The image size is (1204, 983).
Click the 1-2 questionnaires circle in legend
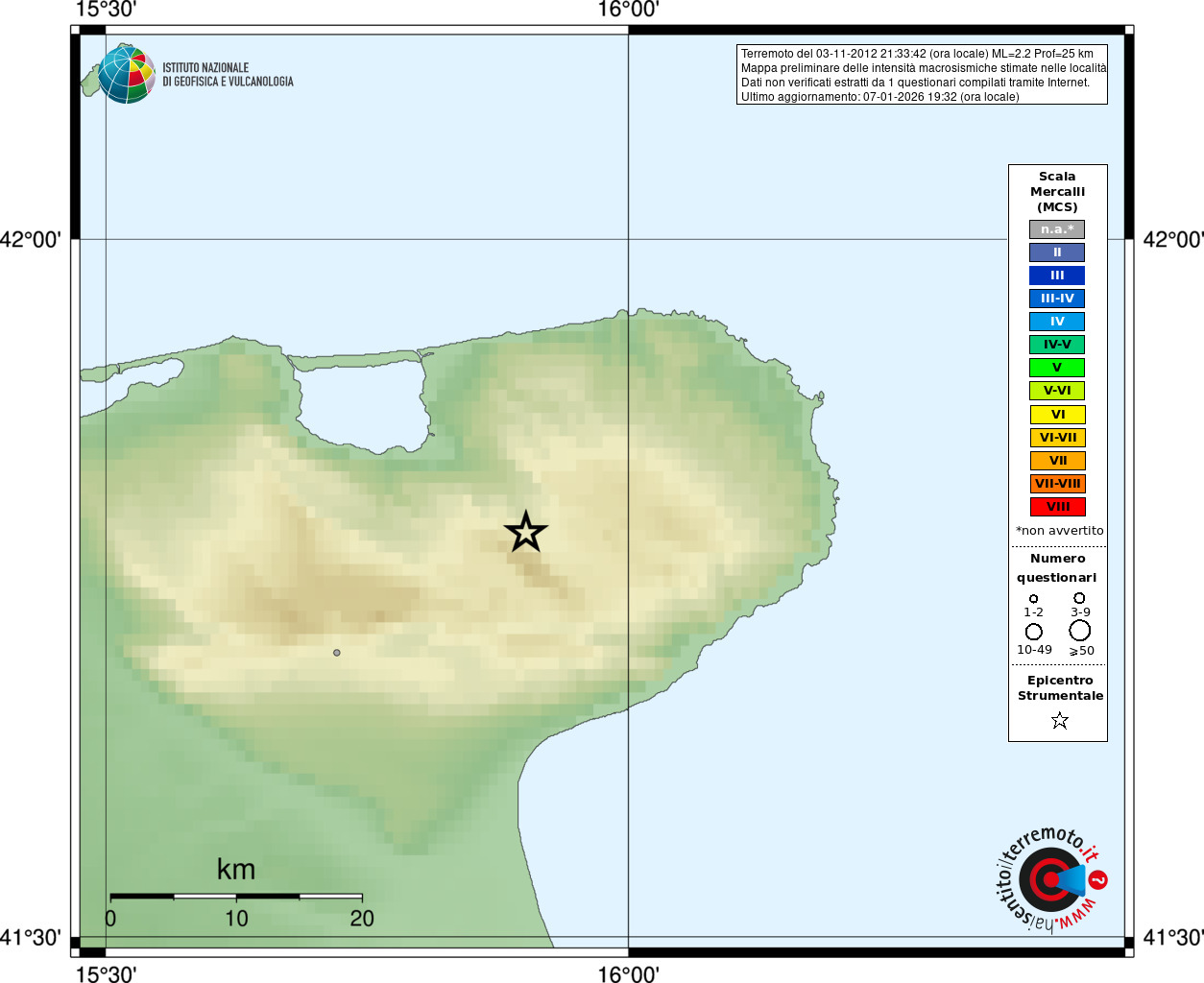(x=1034, y=599)
